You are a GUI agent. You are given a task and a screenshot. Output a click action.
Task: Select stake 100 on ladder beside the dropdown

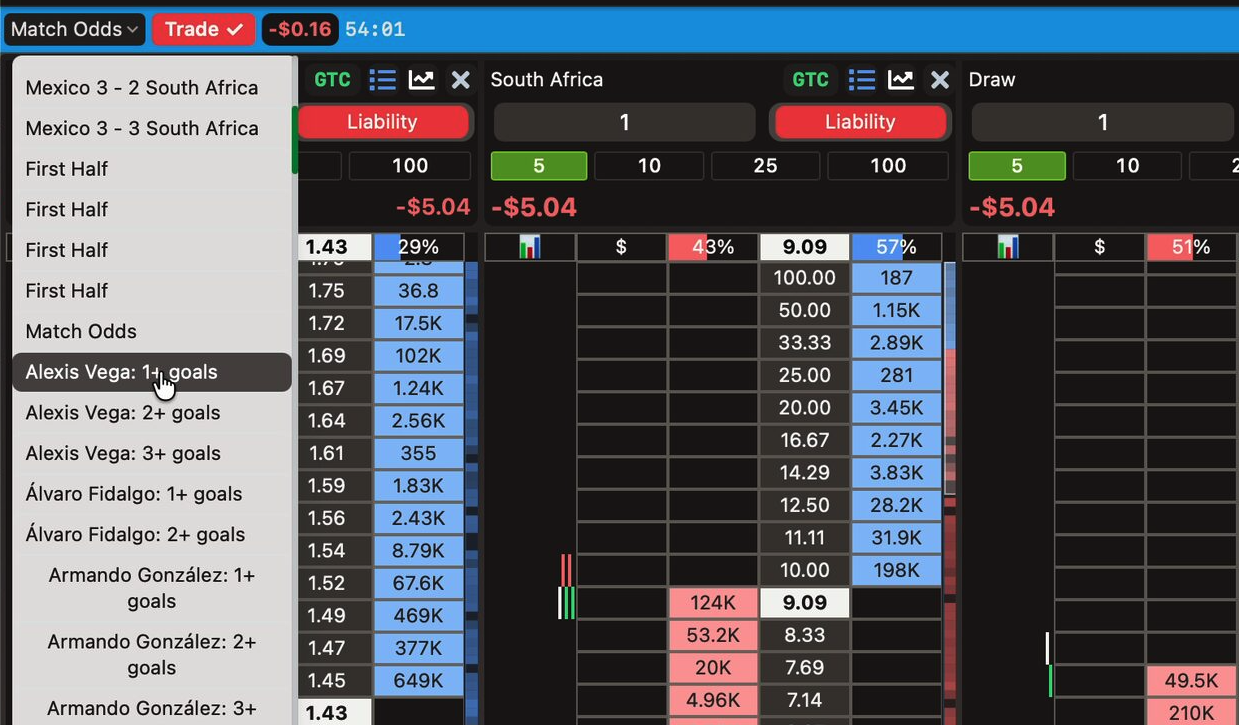click(410, 166)
